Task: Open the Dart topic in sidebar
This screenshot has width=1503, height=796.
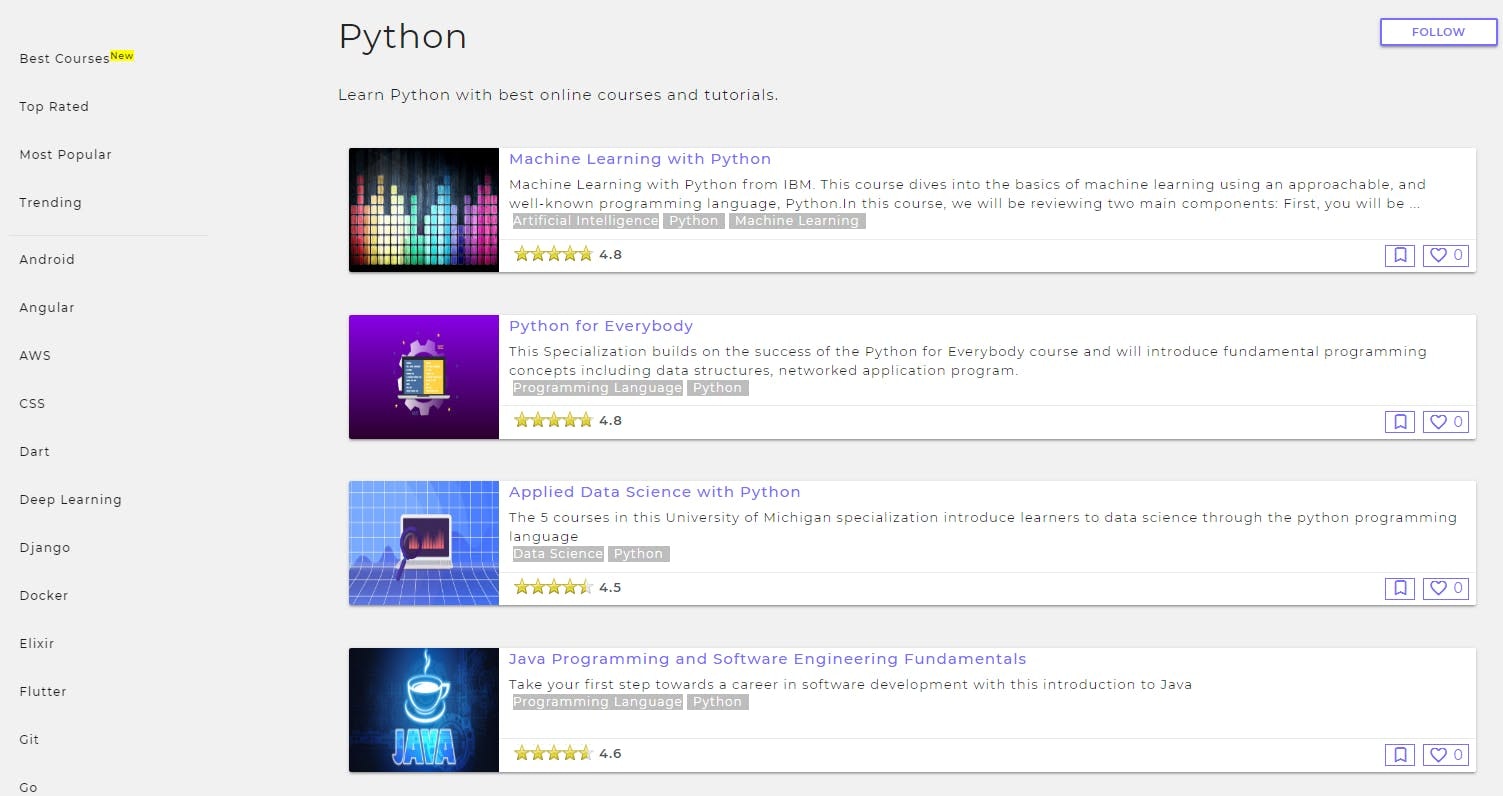Action: pos(35,451)
